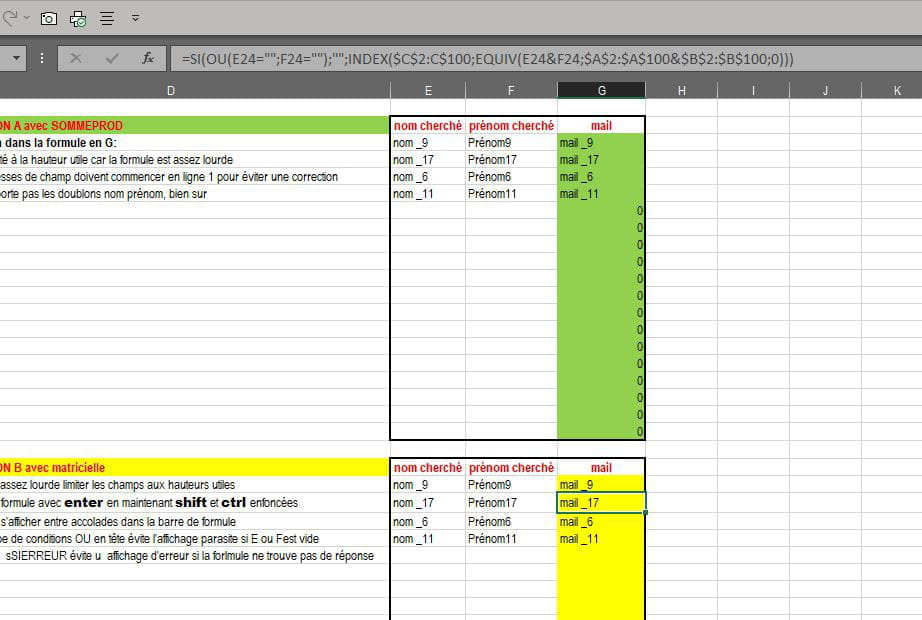The image size is (922, 620).
Task: Select 'nom _11' in matricielle table
Action: pyautogui.click(x=427, y=539)
